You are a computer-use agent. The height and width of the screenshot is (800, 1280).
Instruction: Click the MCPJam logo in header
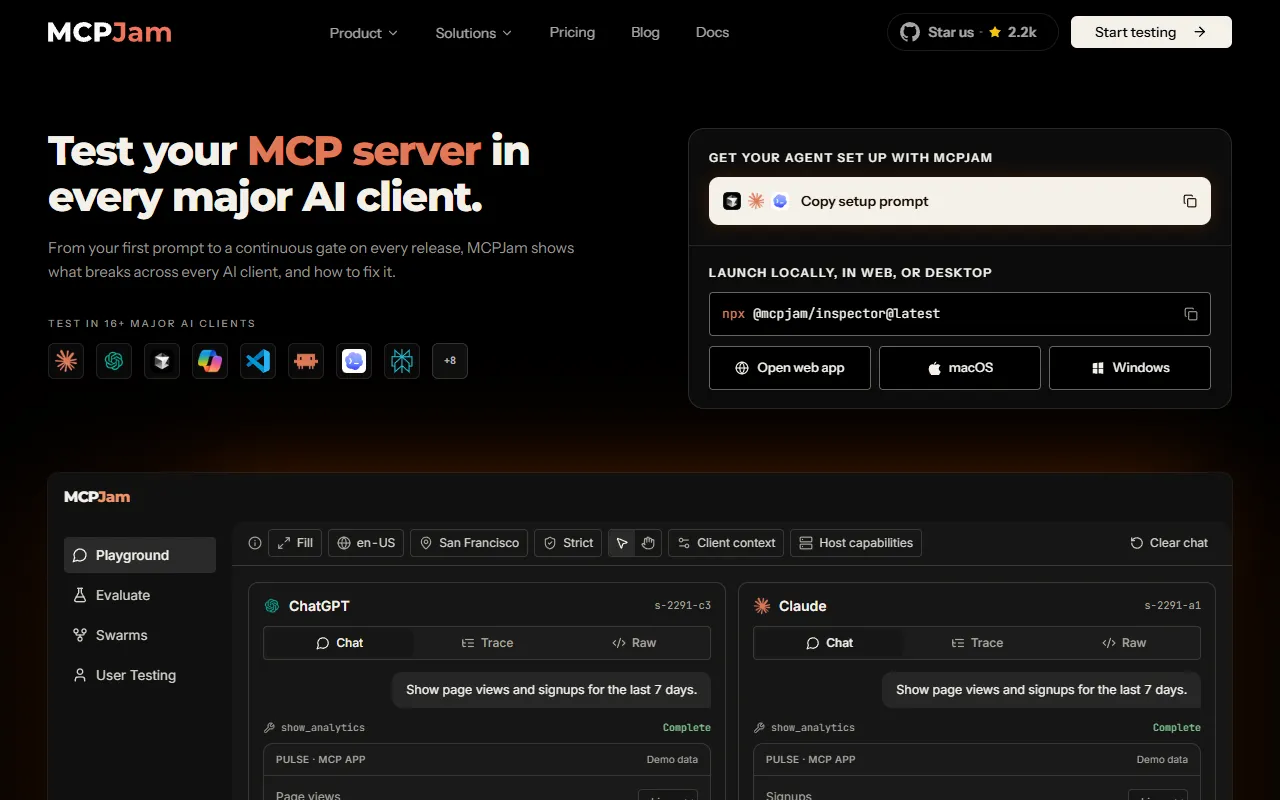tap(110, 32)
